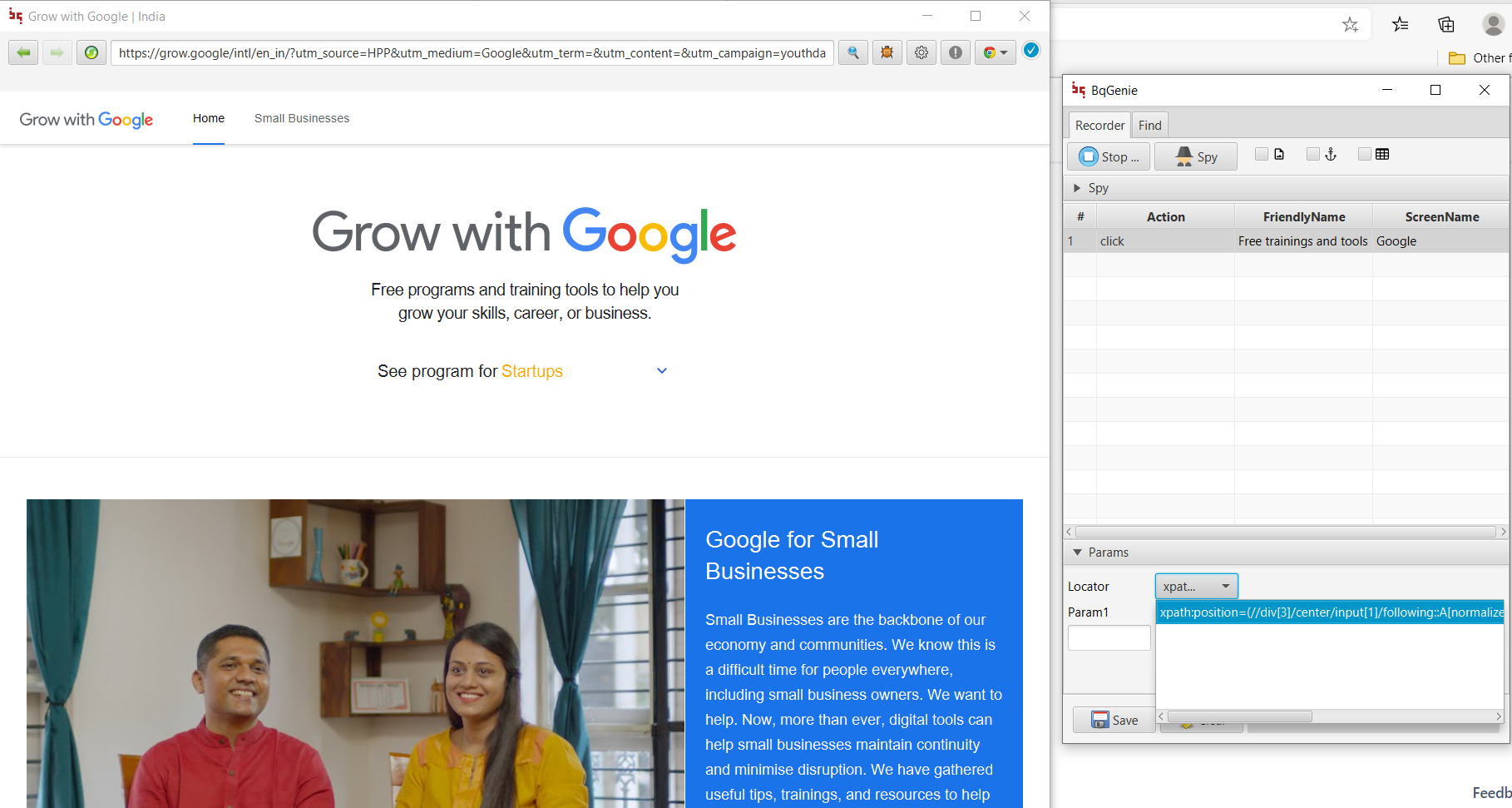Click the Action column header
This screenshot has width=1512, height=808.
click(1165, 216)
